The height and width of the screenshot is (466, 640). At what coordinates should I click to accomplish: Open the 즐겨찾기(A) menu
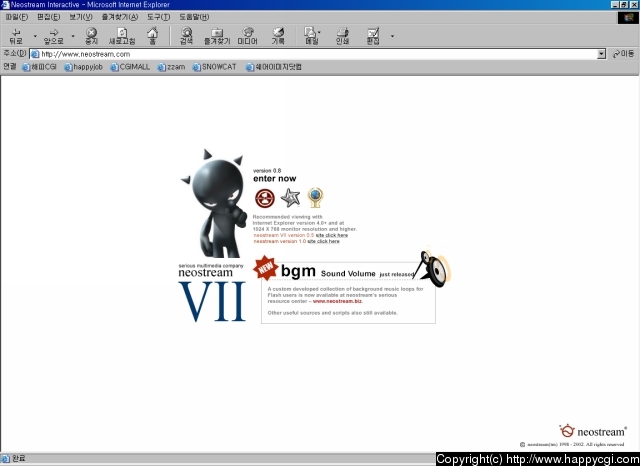[x=120, y=17]
